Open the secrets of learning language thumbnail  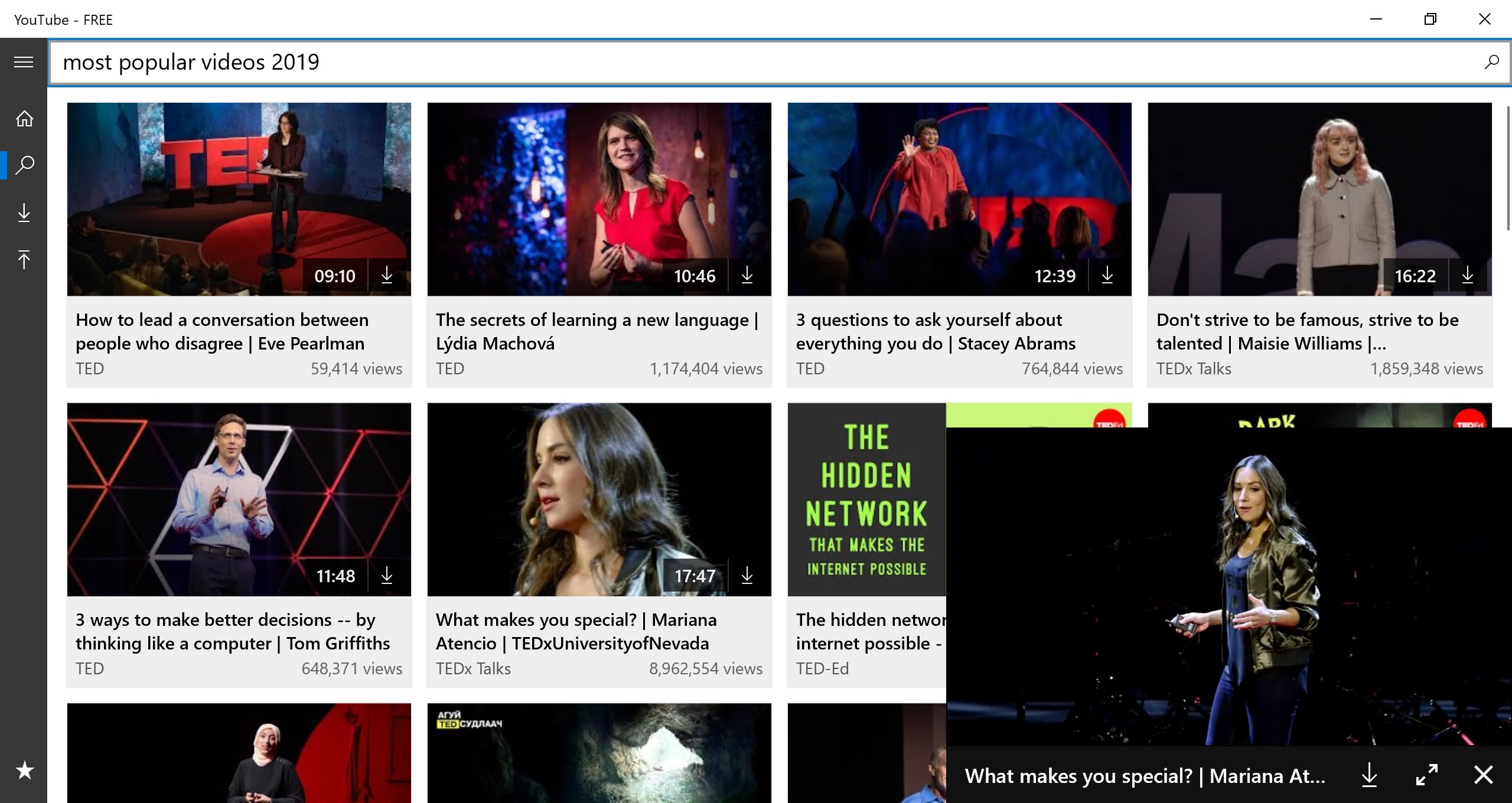pyautogui.click(x=599, y=199)
